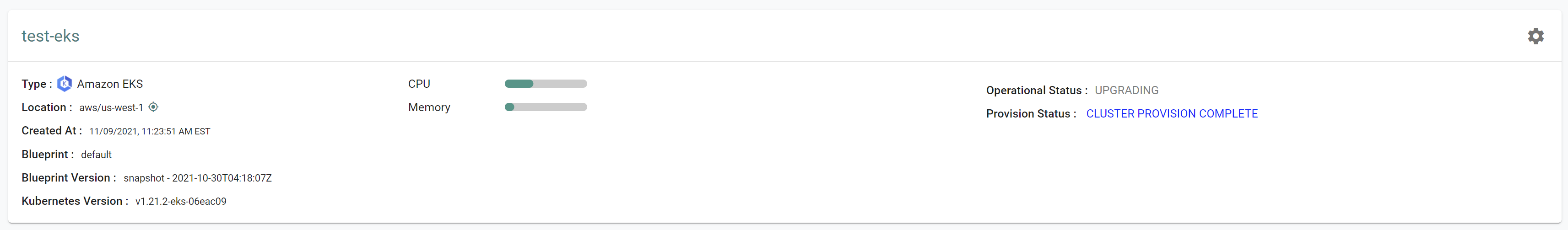Viewport: 1568px width, 230px height.
Task: Select the UPGRADING operational status text
Action: tap(1126, 91)
